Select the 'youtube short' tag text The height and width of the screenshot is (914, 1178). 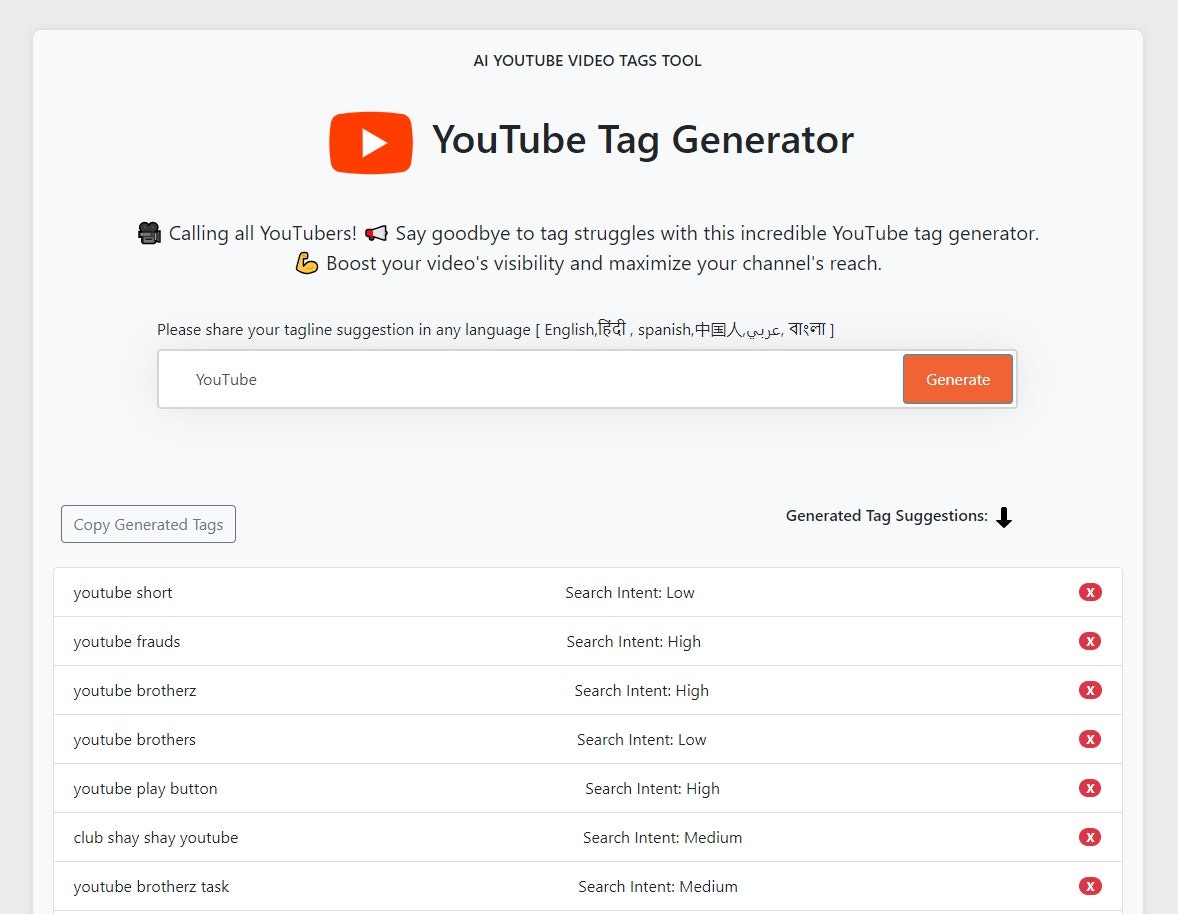pos(122,593)
